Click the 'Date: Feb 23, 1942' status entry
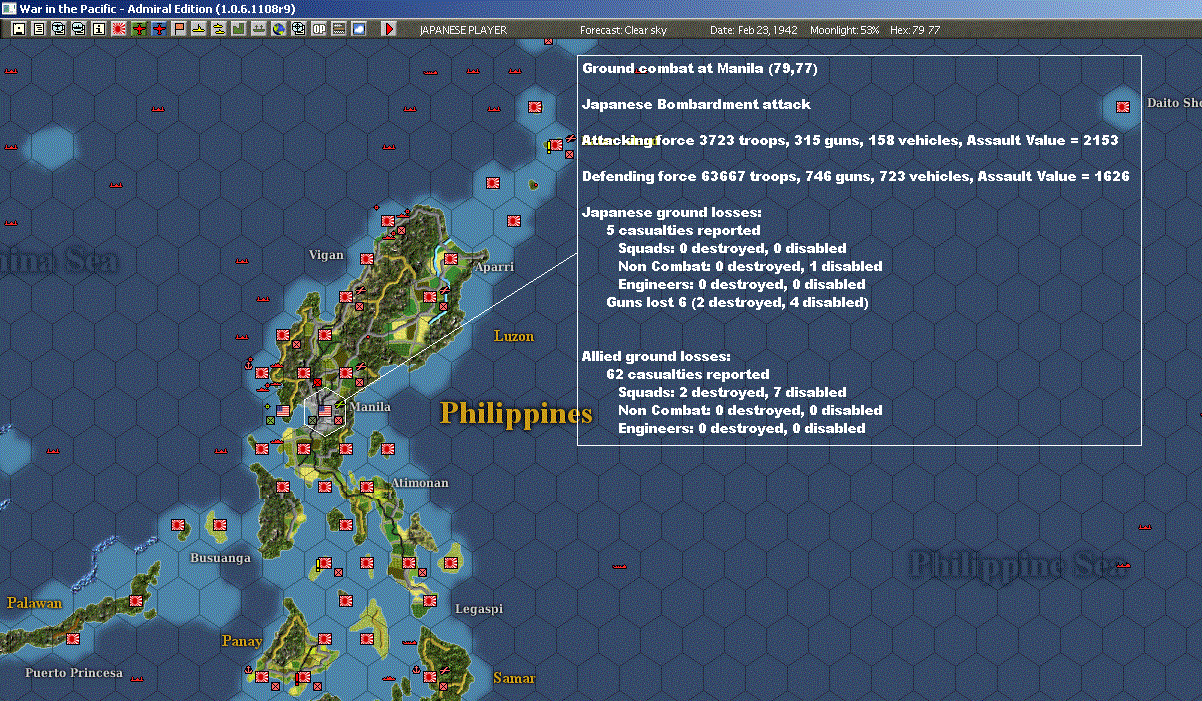The width and height of the screenshot is (1202, 701). (x=754, y=30)
